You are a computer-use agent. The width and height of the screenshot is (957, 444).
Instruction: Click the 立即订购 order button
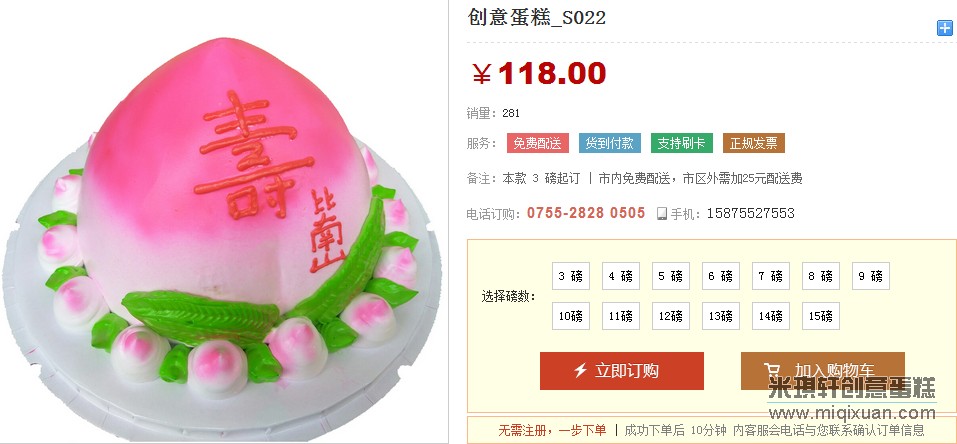(x=622, y=371)
